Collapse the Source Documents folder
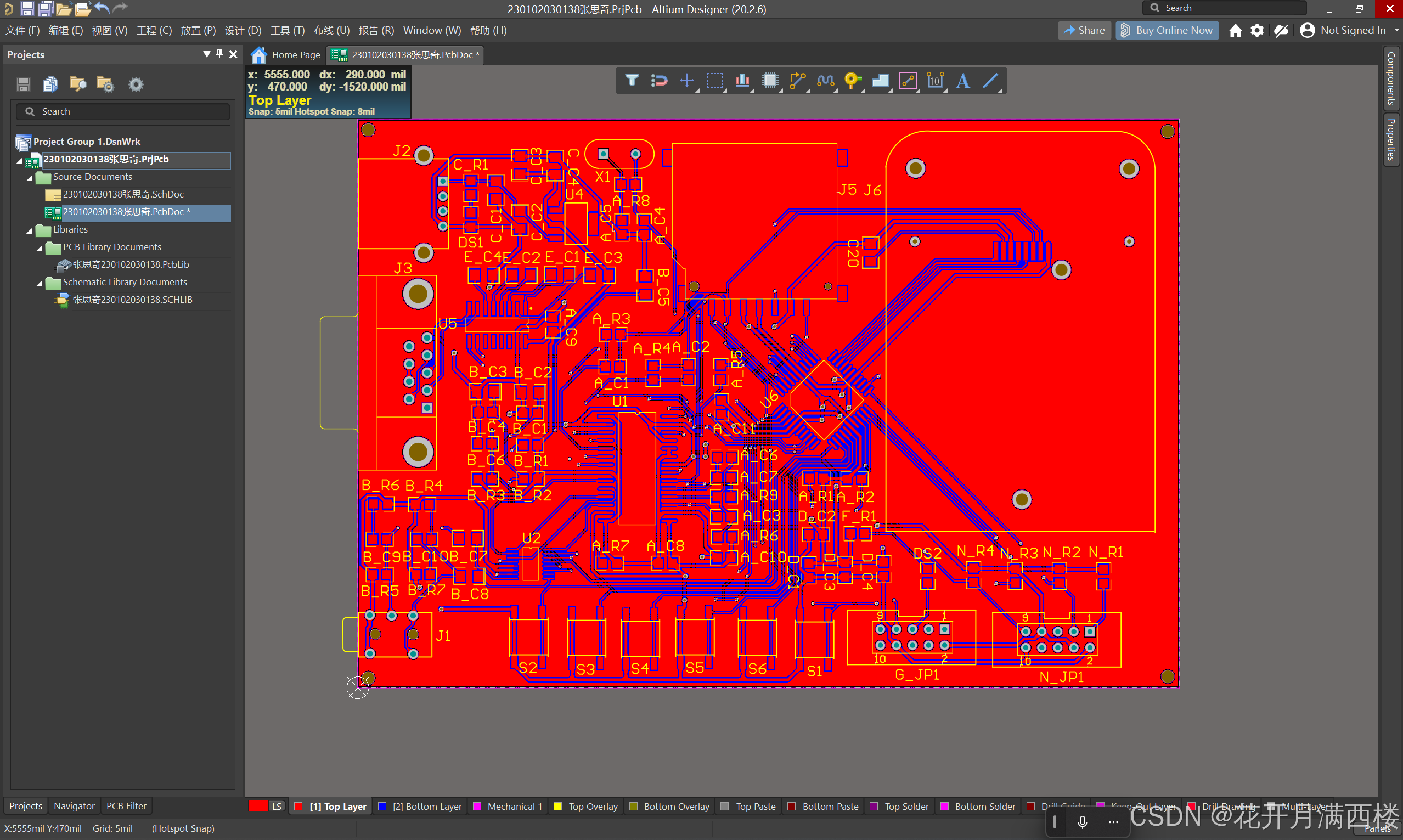The image size is (1403, 840). pos(30,178)
